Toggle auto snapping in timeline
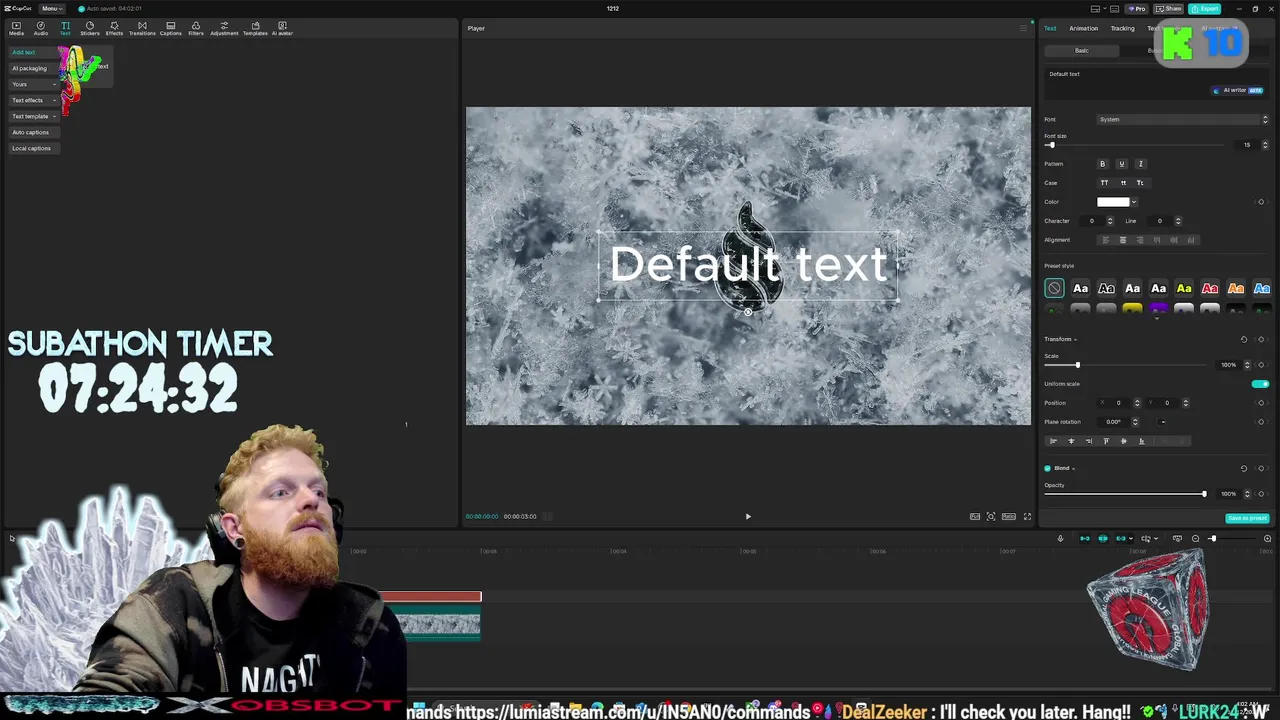 (x=1103, y=539)
